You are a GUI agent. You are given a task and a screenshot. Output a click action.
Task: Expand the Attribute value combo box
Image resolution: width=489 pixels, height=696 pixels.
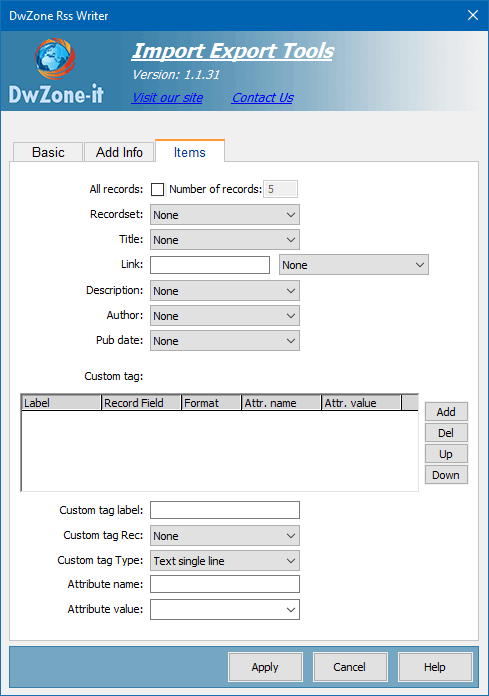(225, 609)
